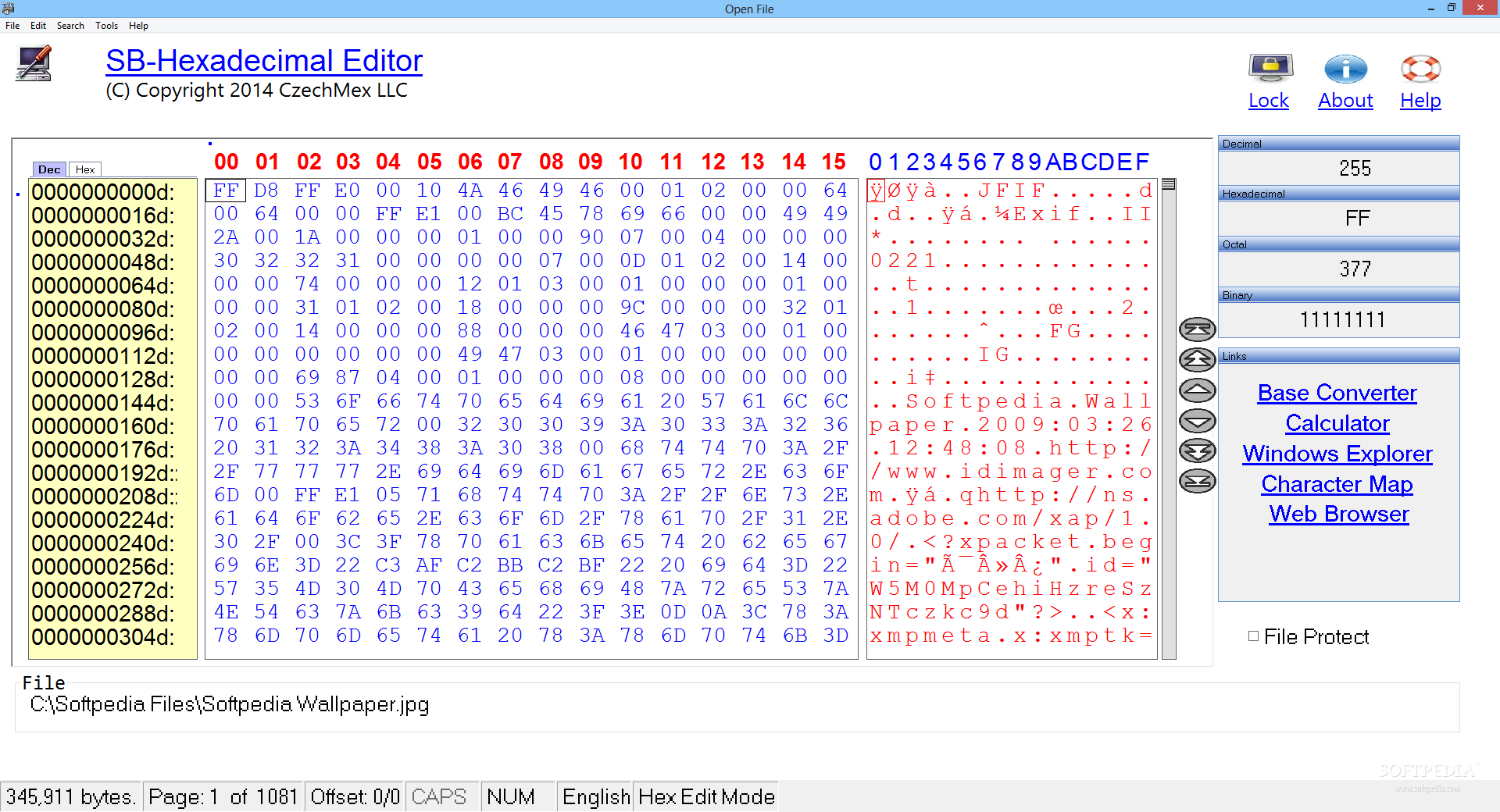The height and width of the screenshot is (812, 1500).
Task: Click the first ASCII character ÿ in text pane
Action: click(876, 191)
